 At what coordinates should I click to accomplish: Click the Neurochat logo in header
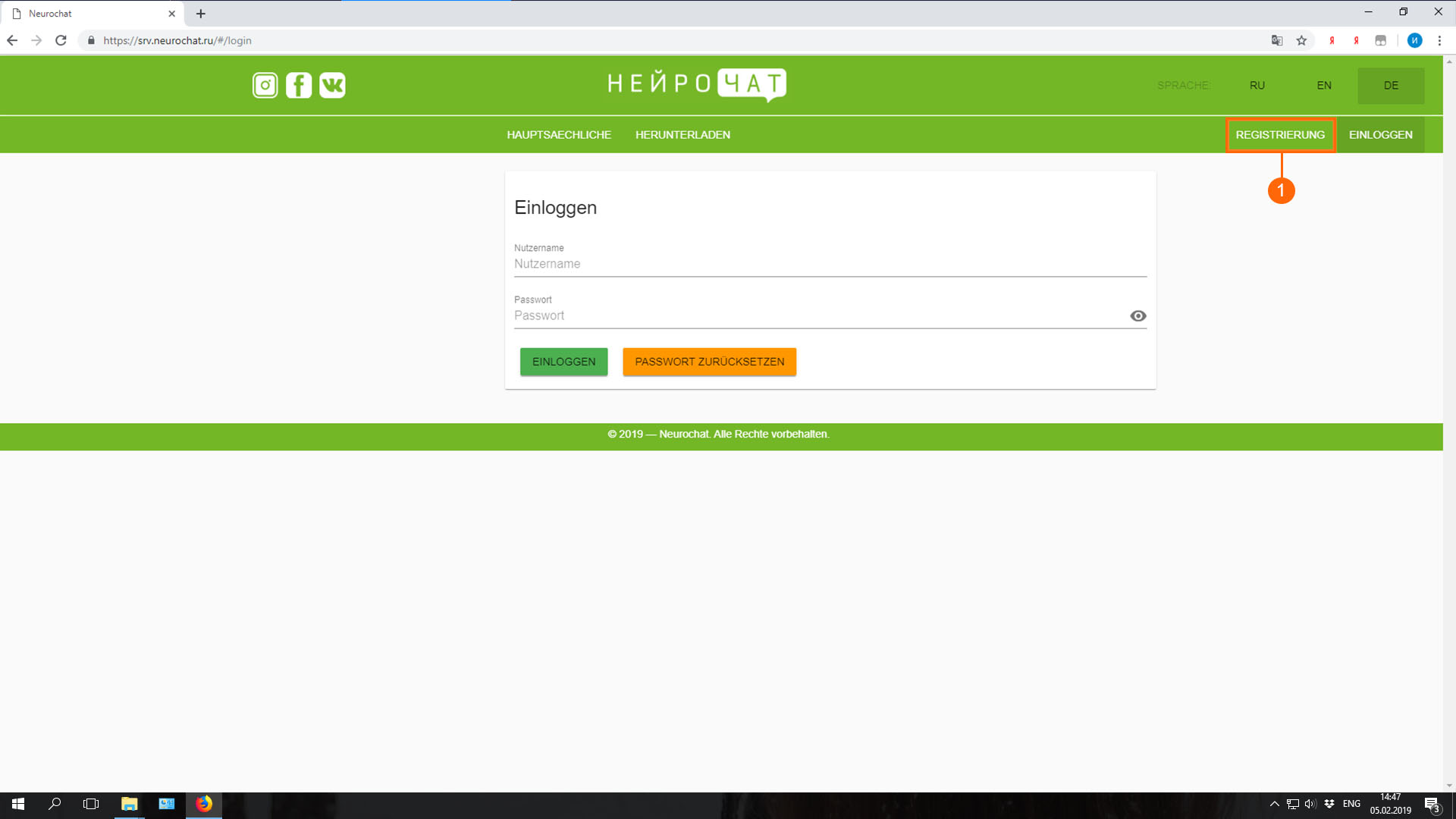(696, 84)
